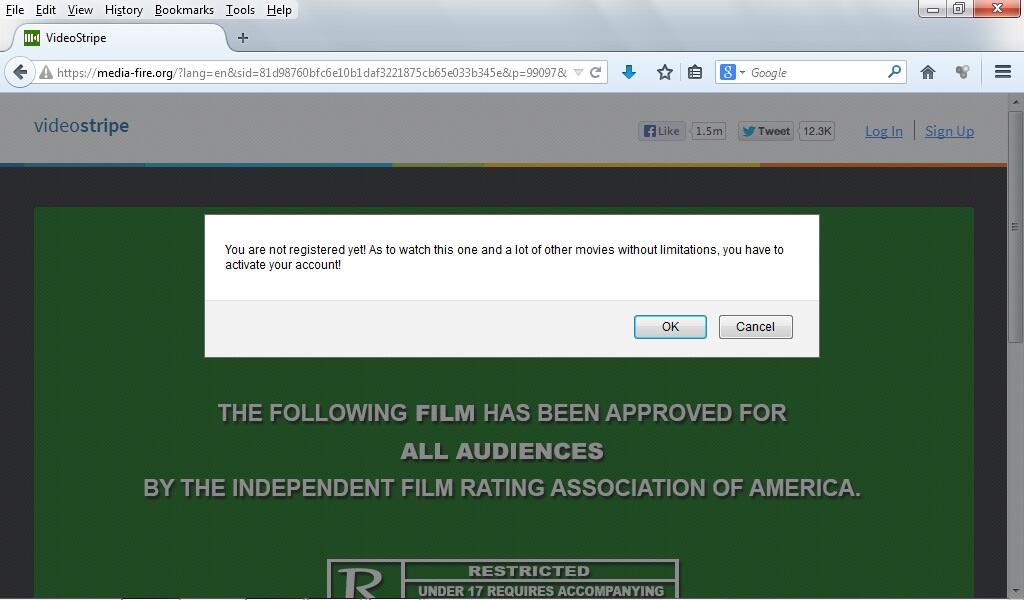Open the Downloads arrow icon
1024x600 pixels.
click(629, 72)
